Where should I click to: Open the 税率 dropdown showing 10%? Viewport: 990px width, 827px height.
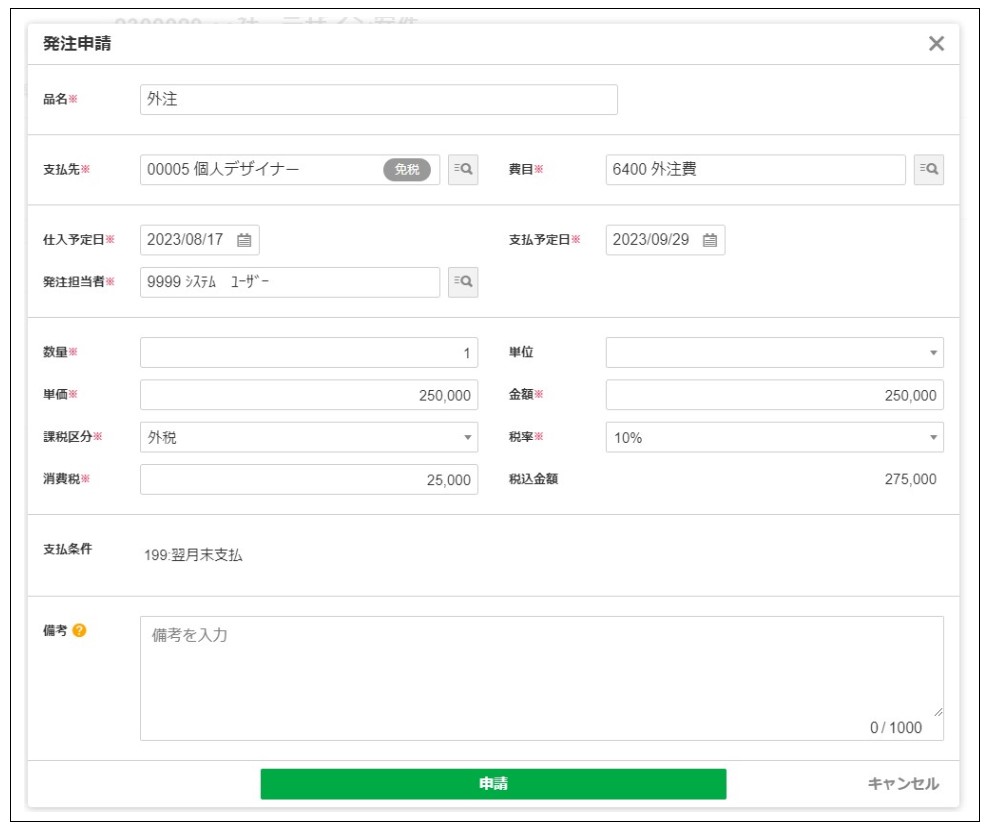(x=774, y=437)
